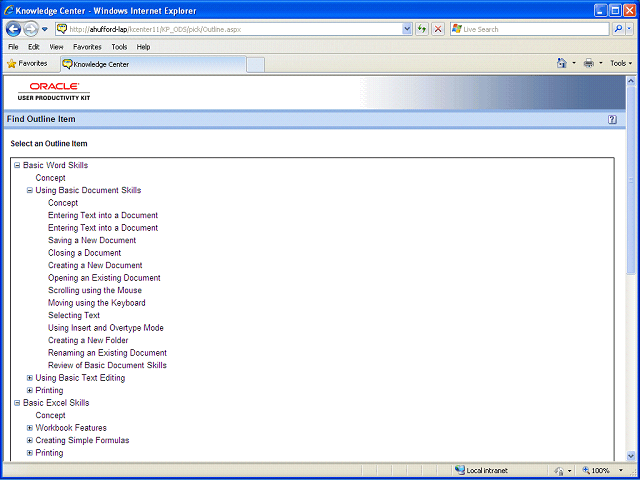
Task: Collapse the Basic Excel Skills node
Action: [17, 403]
